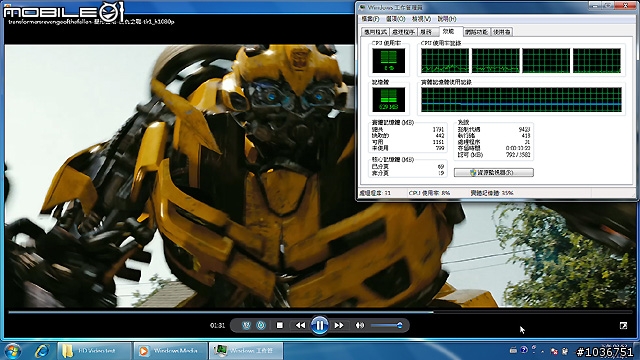Switch to the 應用程式 tab

[376, 32]
